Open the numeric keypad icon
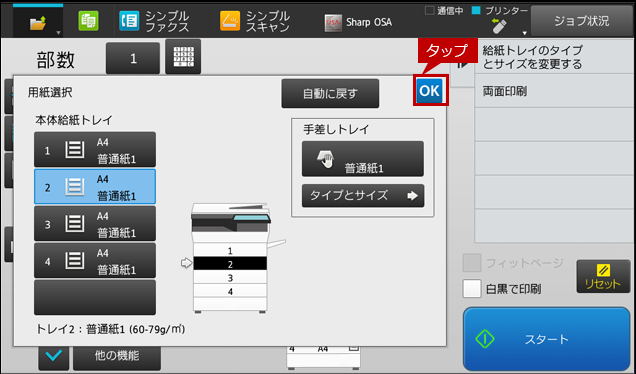 183,57
